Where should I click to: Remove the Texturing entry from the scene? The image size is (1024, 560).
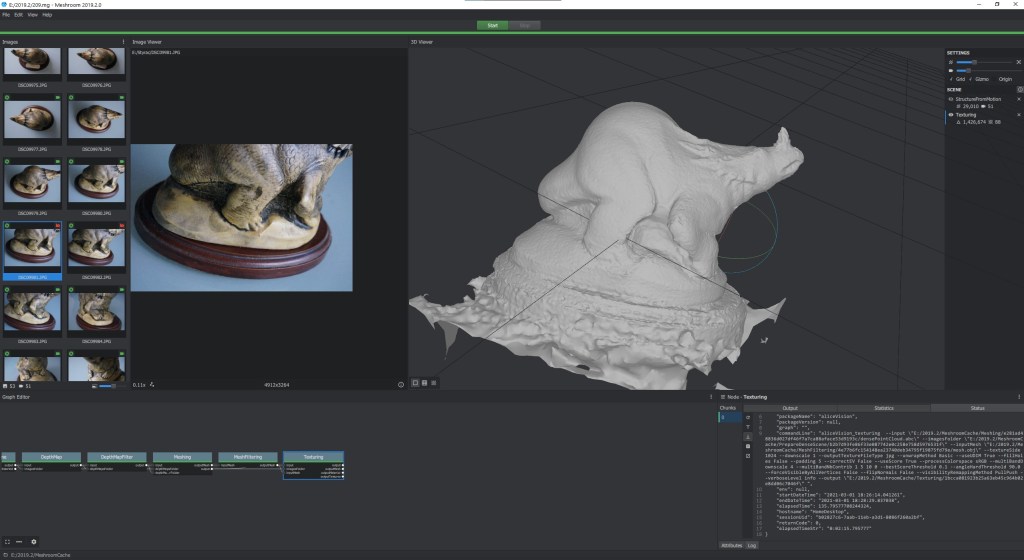(1019, 115)
